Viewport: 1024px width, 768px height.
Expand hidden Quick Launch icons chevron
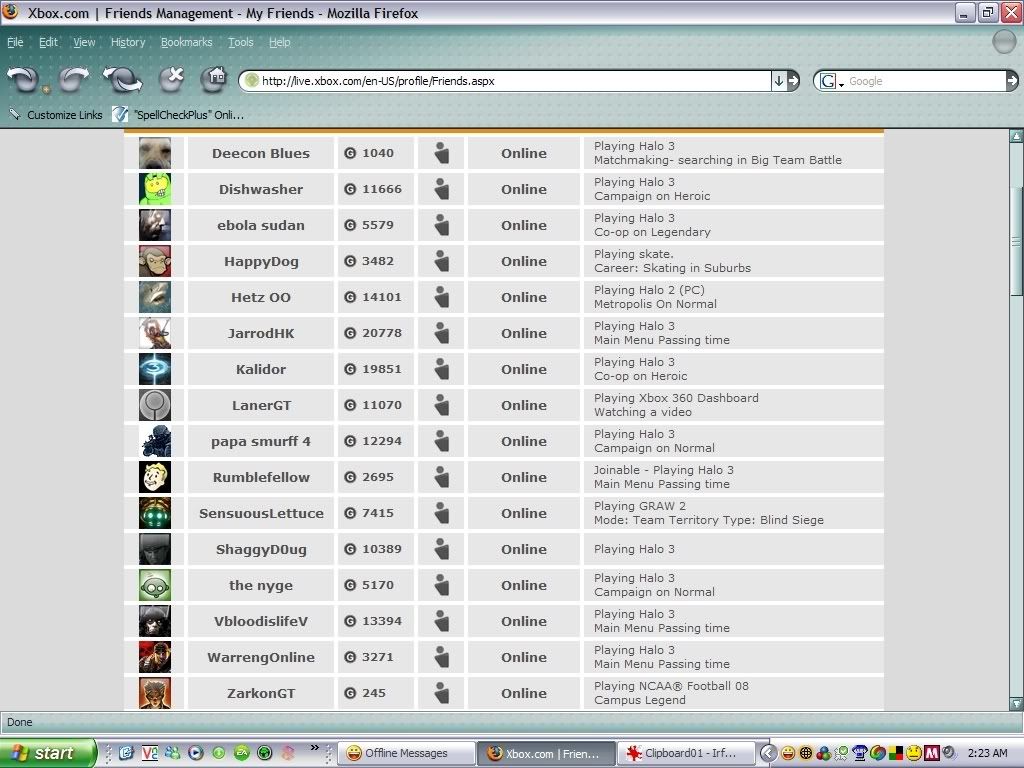(x=315, y=748)
